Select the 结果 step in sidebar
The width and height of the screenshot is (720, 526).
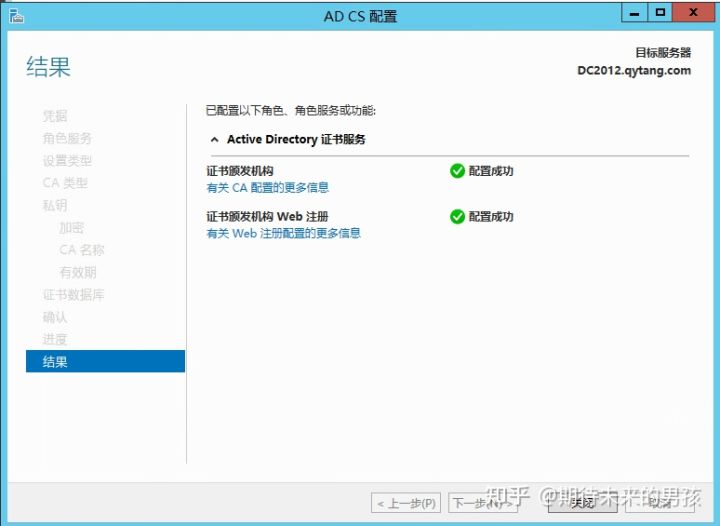tap(106, 361)
